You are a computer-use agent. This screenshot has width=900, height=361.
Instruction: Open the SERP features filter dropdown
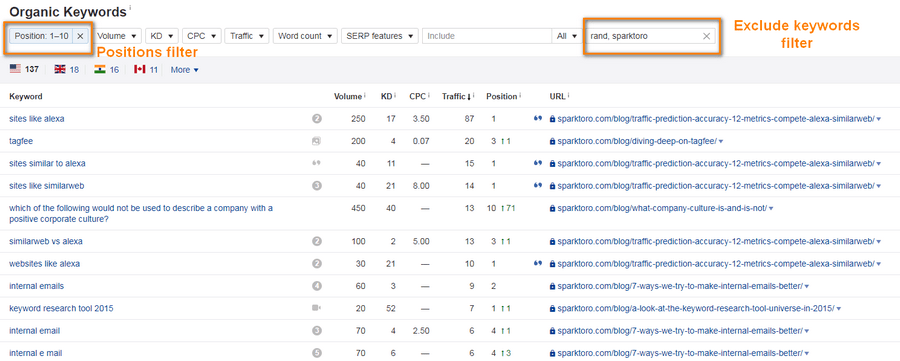379,36
